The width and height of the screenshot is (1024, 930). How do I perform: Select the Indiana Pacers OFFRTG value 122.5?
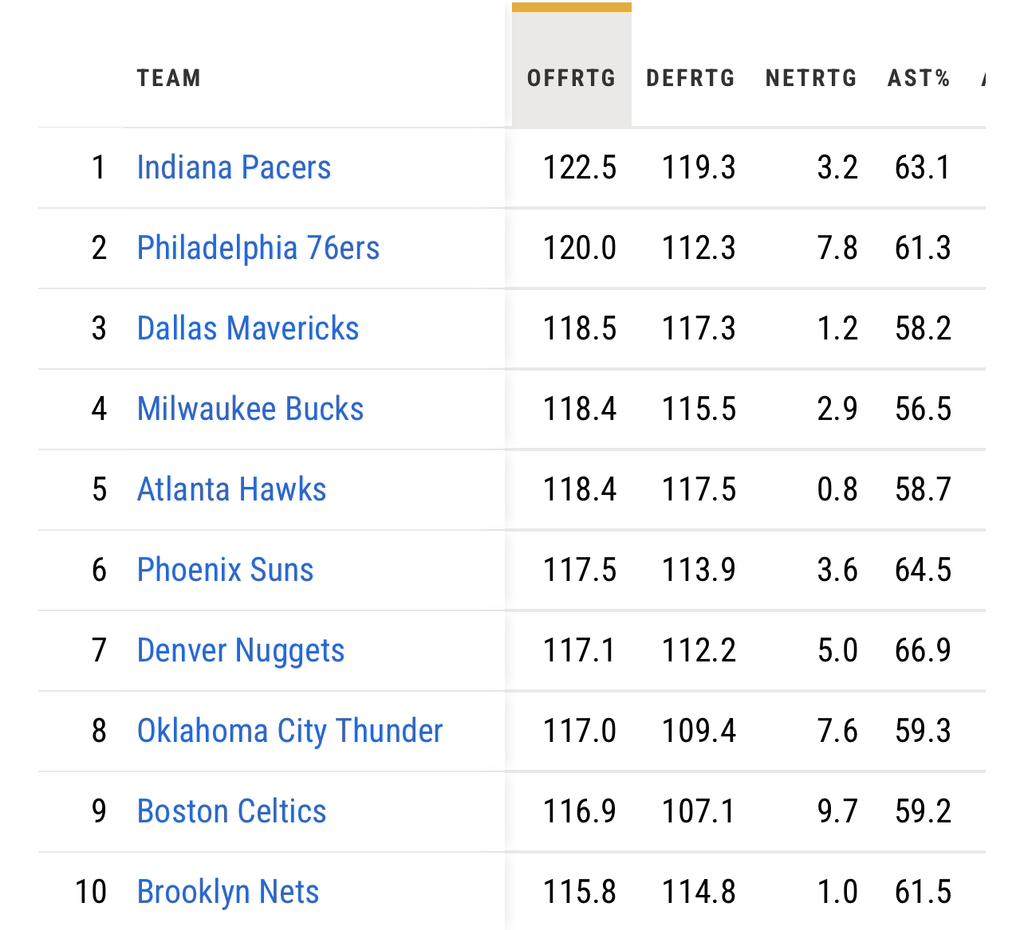pyautogui.click(x=580, y=167)
